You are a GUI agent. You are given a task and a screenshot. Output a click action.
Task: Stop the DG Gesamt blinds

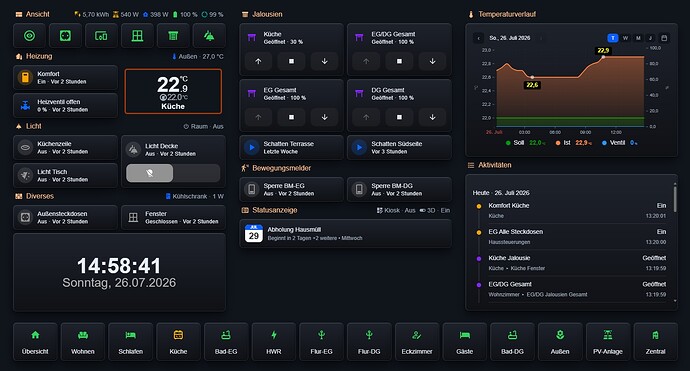click(x=399, y=117)
